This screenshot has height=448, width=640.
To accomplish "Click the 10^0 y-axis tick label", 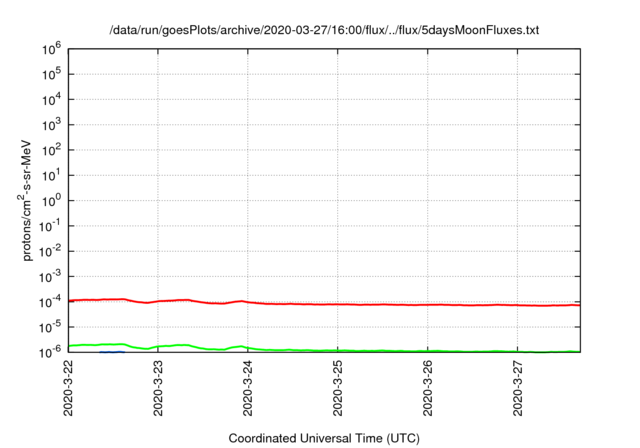I will pos(51,200).
